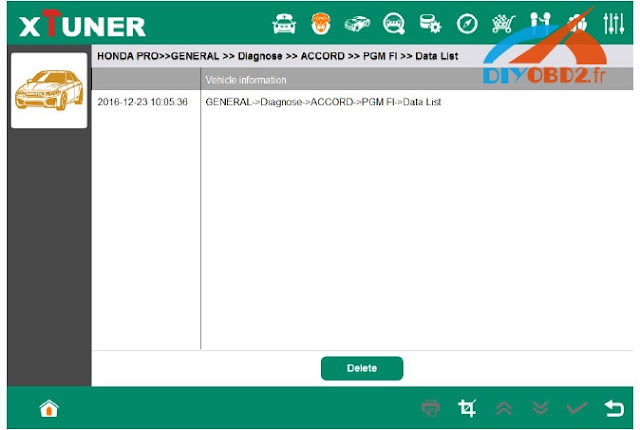Click the Delete button
Viewport: 640px width, 430px height.
362,368
